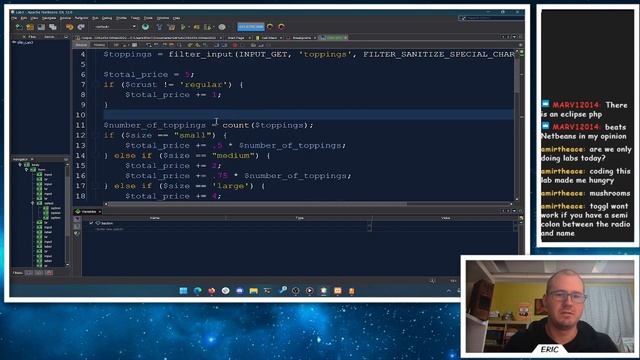Open the Source menu
This screenshot has width=640, height=360.
(65, 18)
